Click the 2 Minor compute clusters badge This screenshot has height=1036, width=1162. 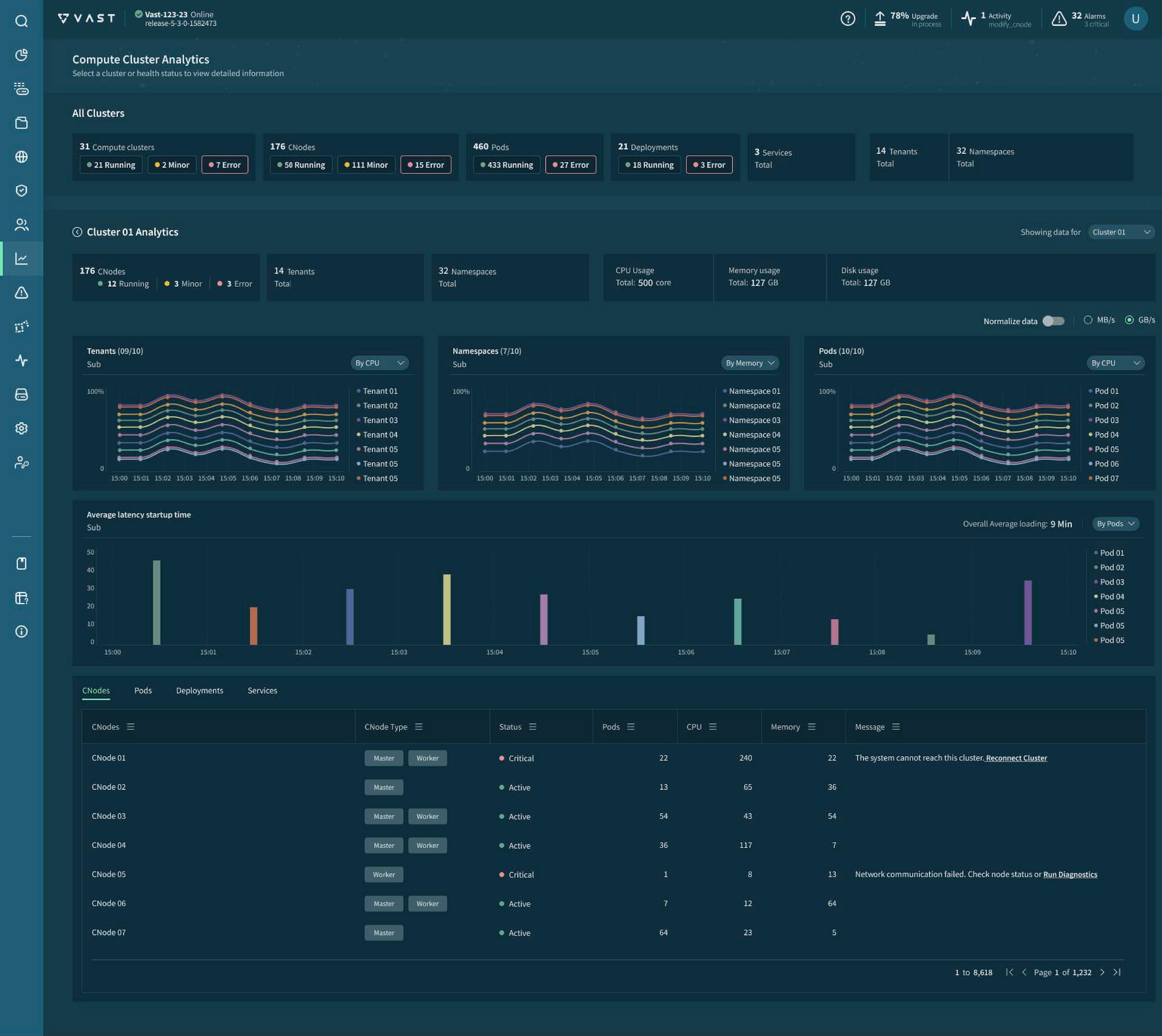(x=172, y=164)
